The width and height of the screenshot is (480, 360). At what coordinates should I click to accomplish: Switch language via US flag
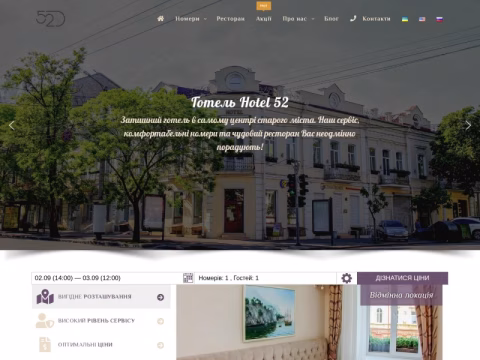click(x=422, y=19)
